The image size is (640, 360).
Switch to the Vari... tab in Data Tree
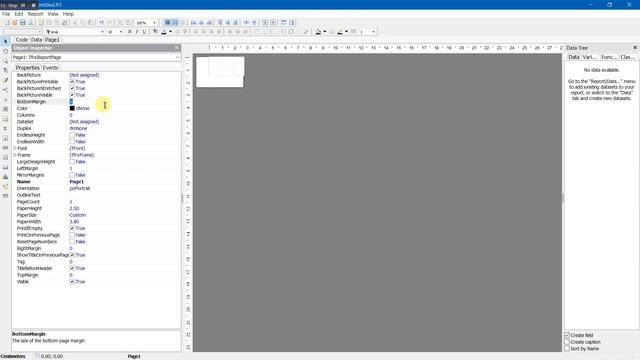coord(589,57)
